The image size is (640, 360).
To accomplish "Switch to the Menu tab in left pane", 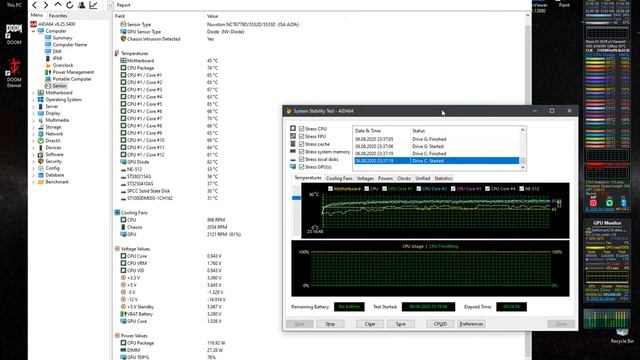I will tap(37, 15).
